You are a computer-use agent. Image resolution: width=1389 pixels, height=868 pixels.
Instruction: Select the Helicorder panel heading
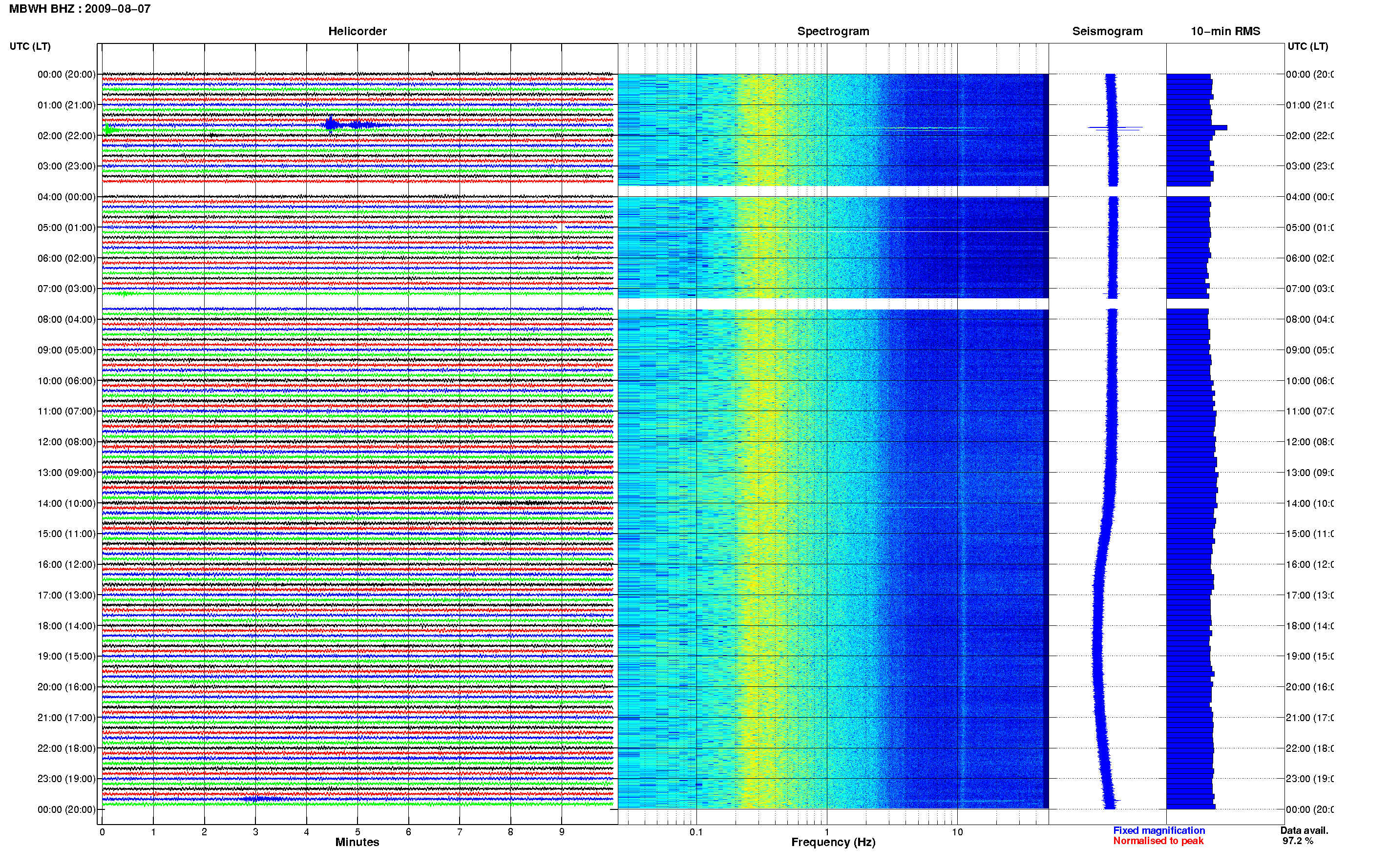357,31
